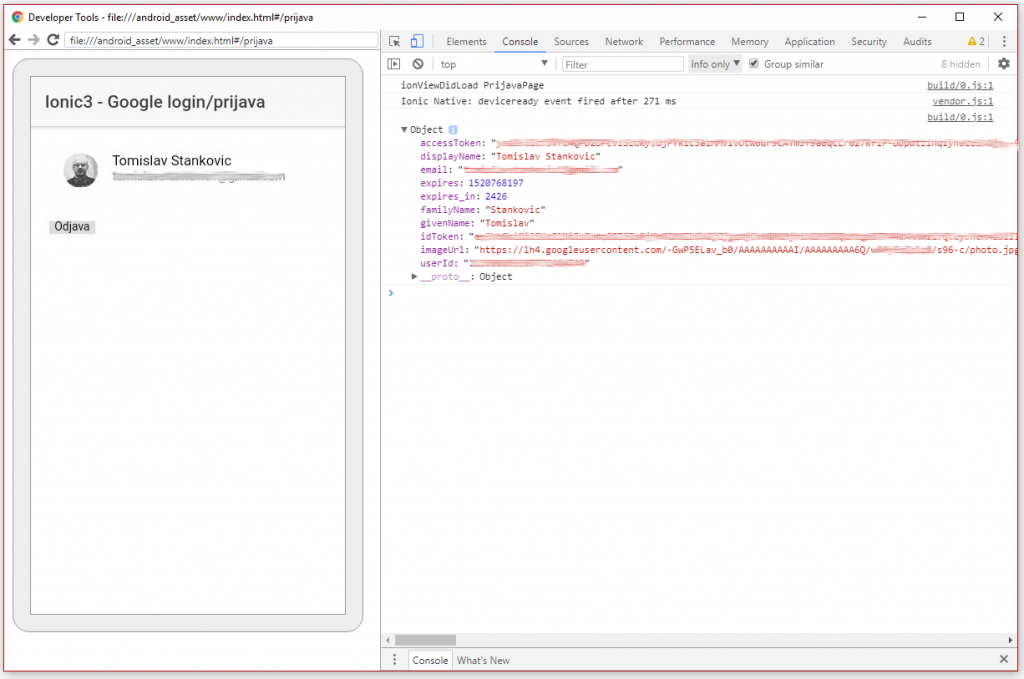Uncheck the Group similar checkbox
This screenshot has height=679, width=1024.
[754, 64]
